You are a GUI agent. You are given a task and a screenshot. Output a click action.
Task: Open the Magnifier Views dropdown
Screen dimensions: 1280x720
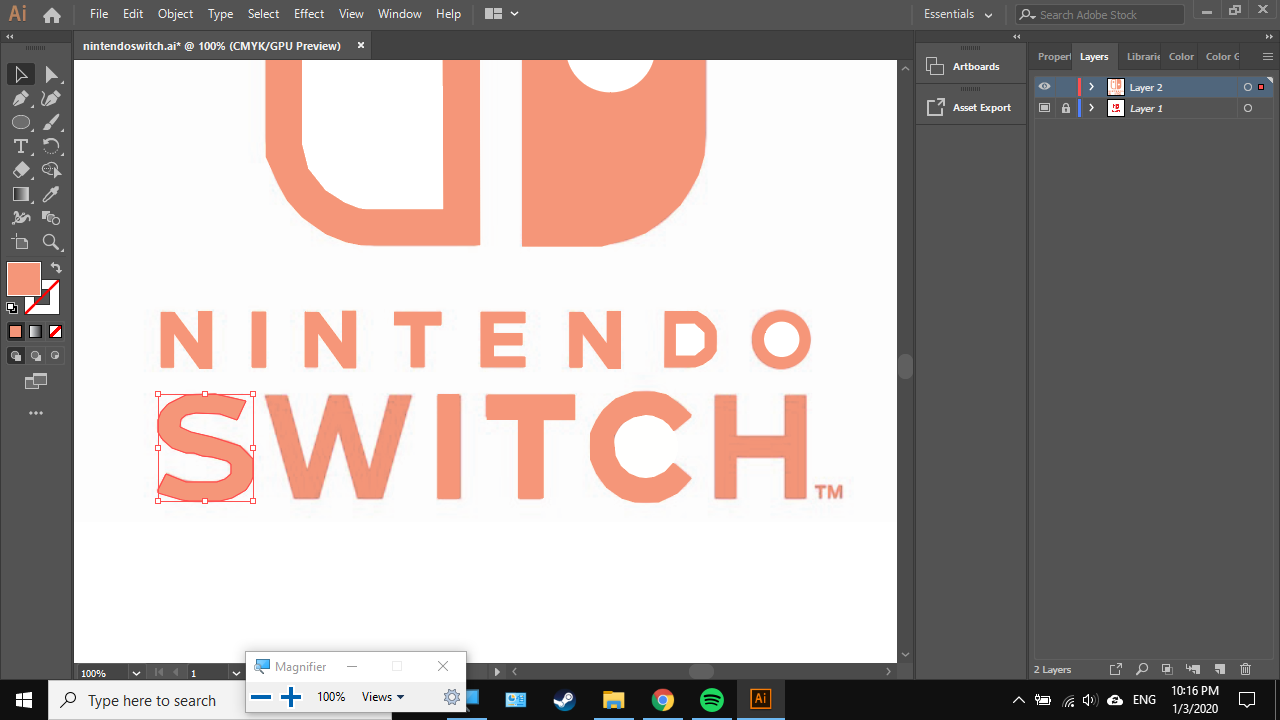[383, 697]
